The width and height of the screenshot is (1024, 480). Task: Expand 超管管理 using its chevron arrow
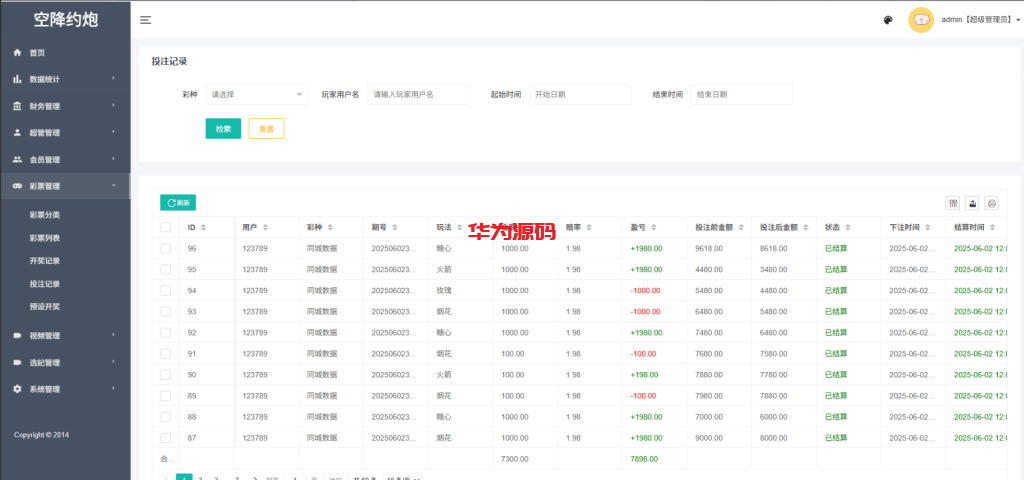[114, 132]
